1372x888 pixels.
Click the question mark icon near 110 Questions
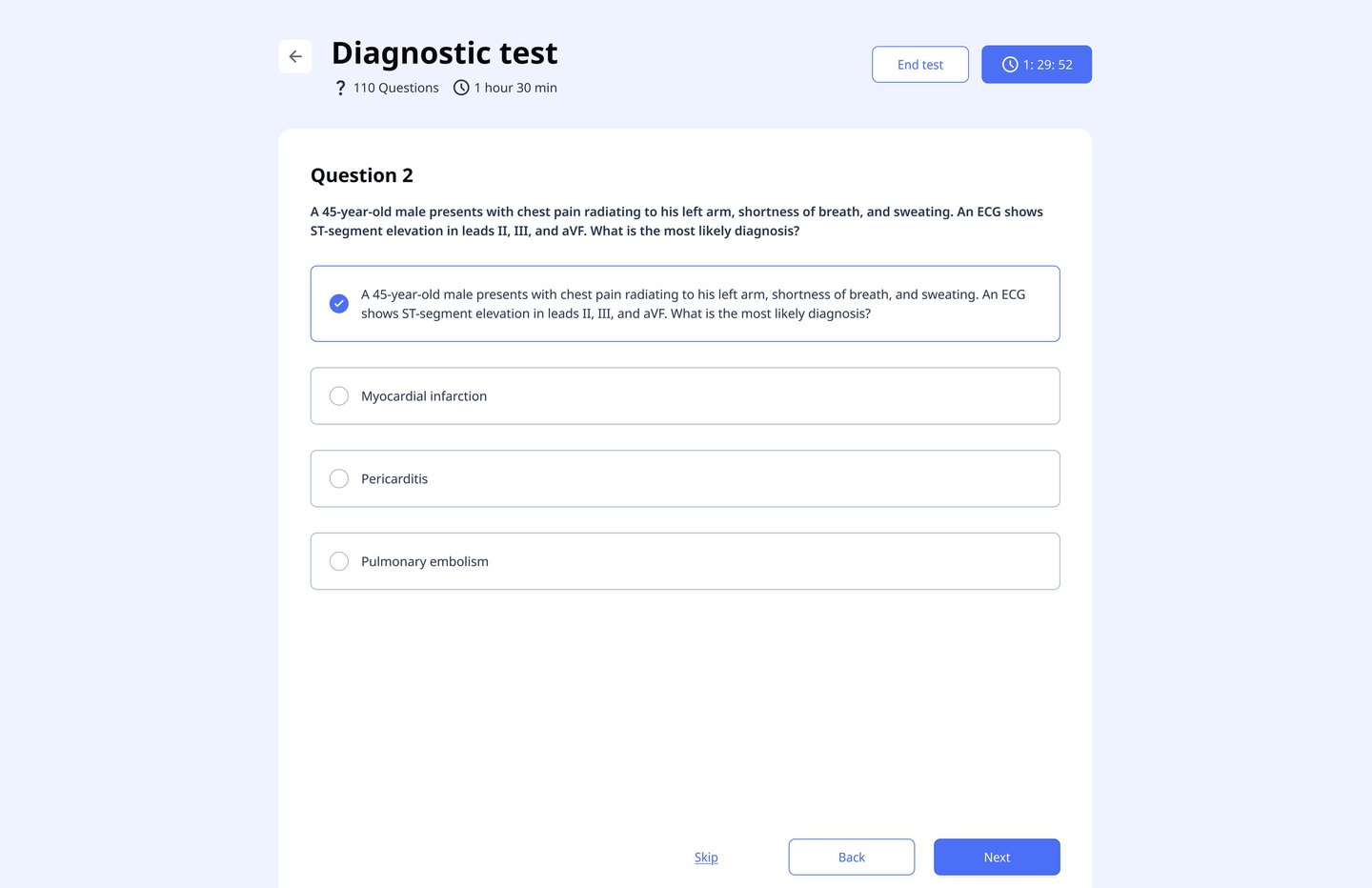[340, 88]
